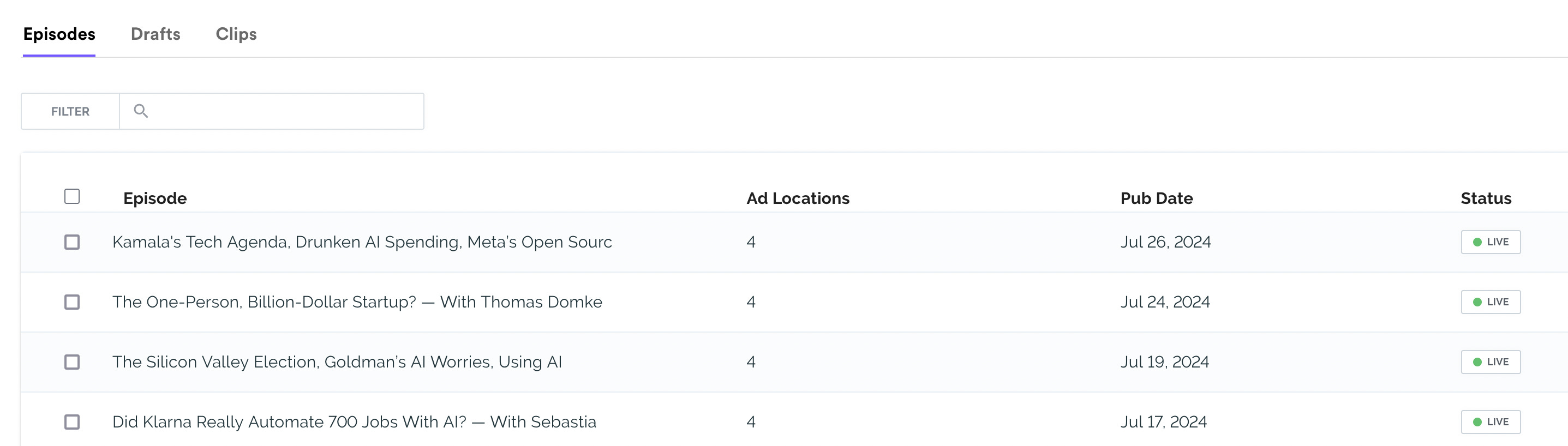Open the One-Person Billion-Dollar Startup episode
Screen dimensions: 1568x446
click(357, 303)
